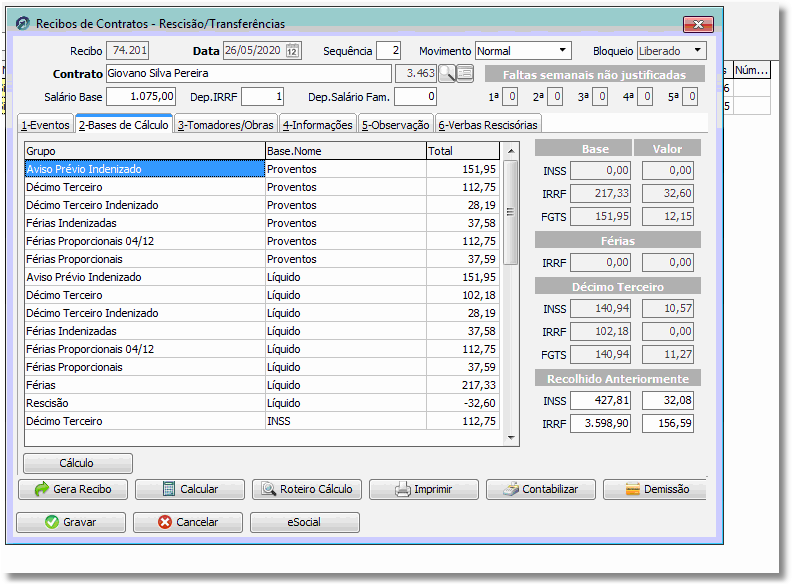The width and height of the screenshot is (793, 587).
Task: Click the contract code field 3.463
Action: coord(416,74)
